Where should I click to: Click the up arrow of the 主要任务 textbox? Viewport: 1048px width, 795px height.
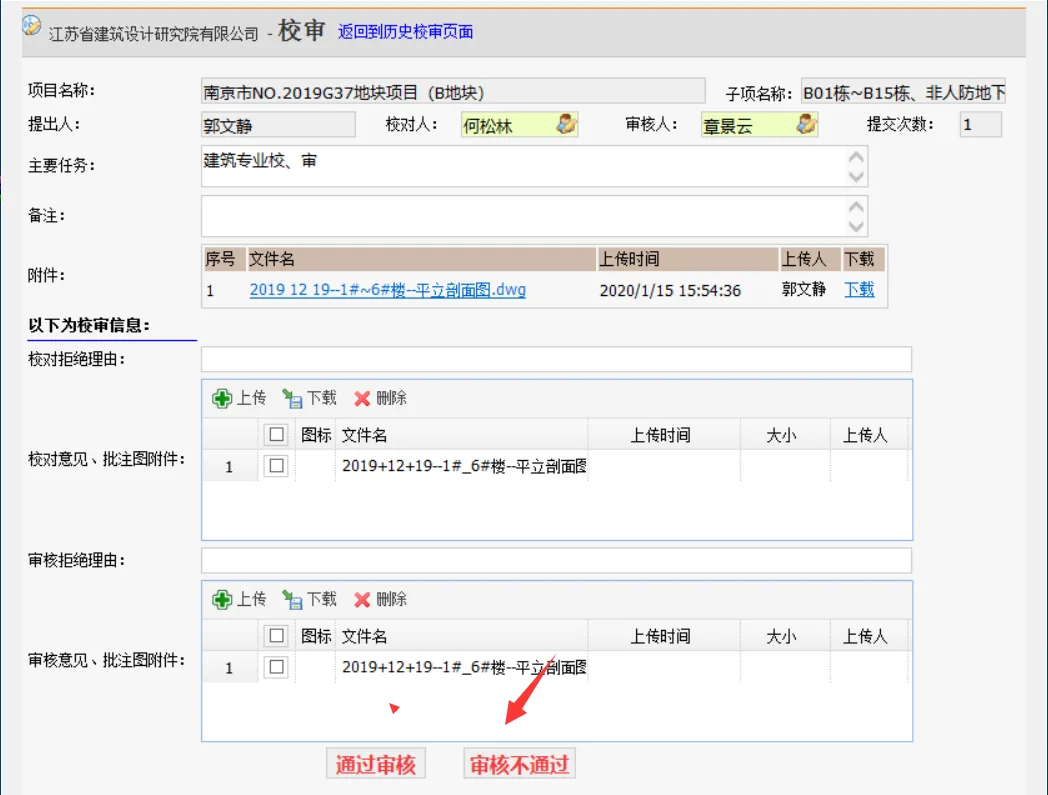coord(856,157)
